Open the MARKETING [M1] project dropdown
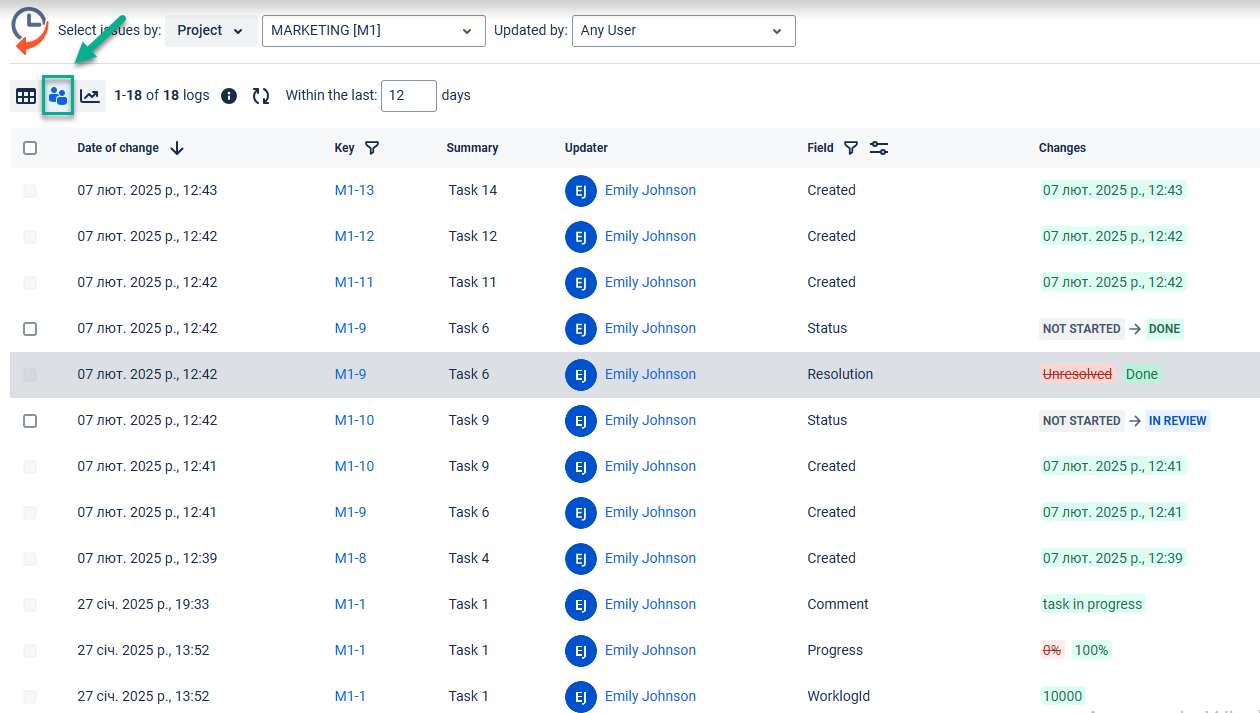Viewport: 1260px width, 713px height. pyautogui.click(x=373, y=31)
